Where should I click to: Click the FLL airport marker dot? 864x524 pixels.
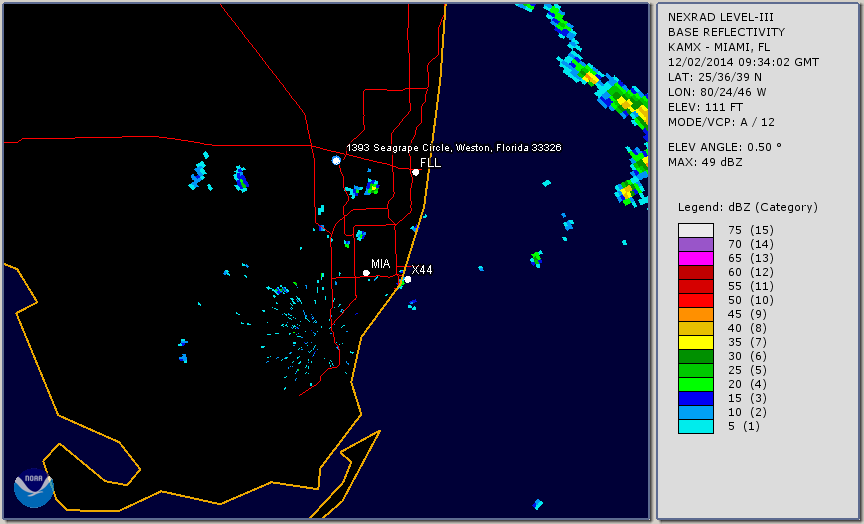(415, 172)
